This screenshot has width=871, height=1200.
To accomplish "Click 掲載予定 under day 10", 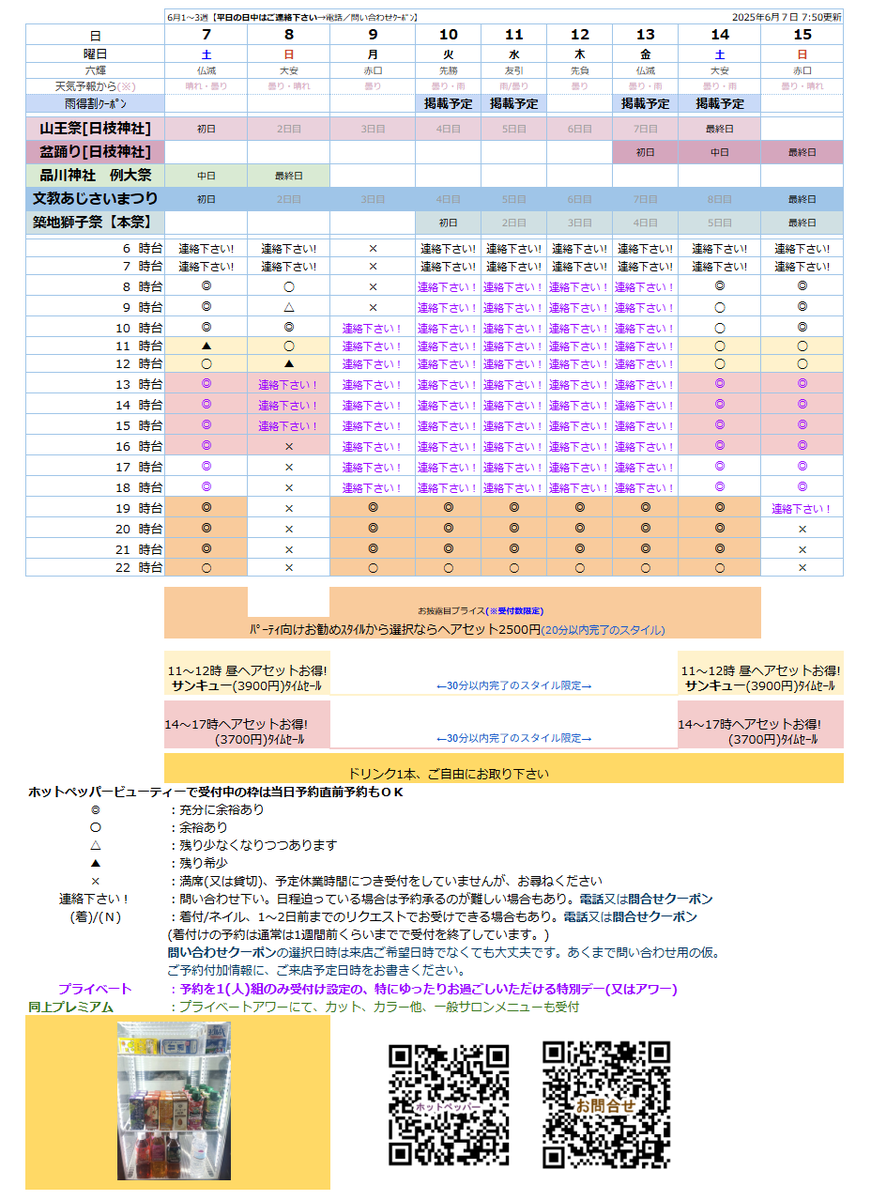I will coord(447,103).
